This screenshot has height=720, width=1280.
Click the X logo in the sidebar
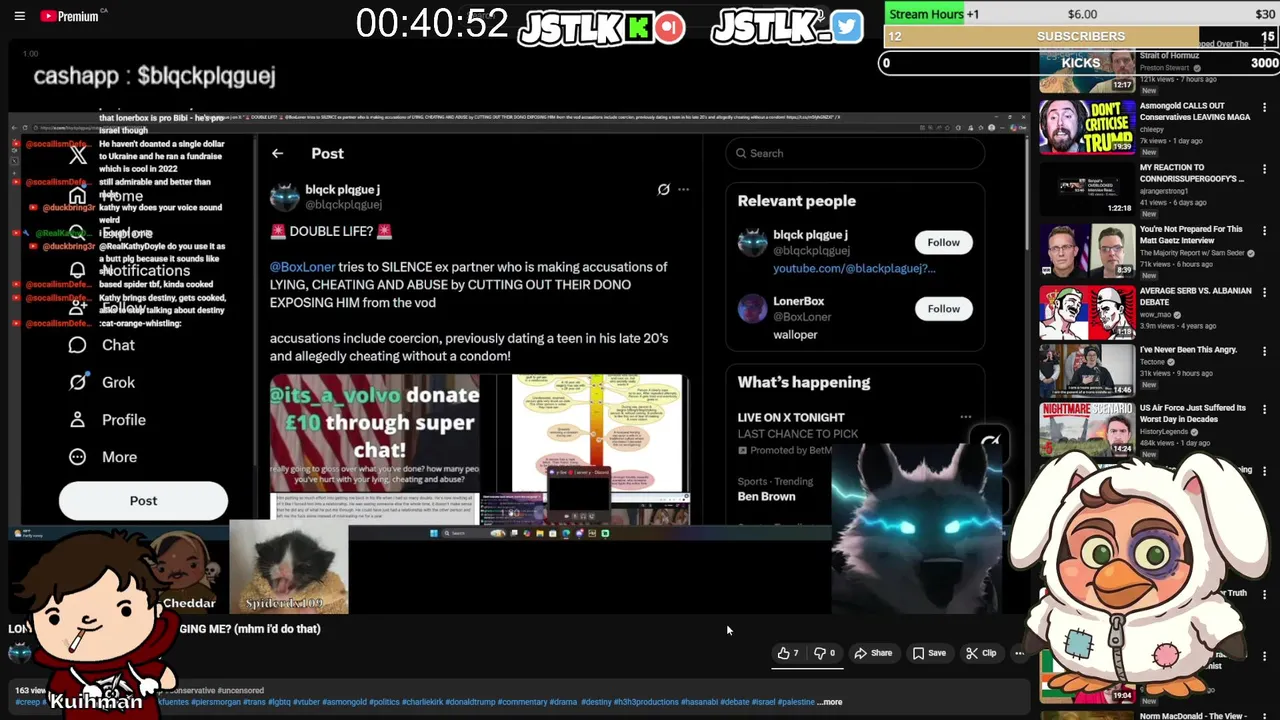pyautogui.click(x=78, y=155)
